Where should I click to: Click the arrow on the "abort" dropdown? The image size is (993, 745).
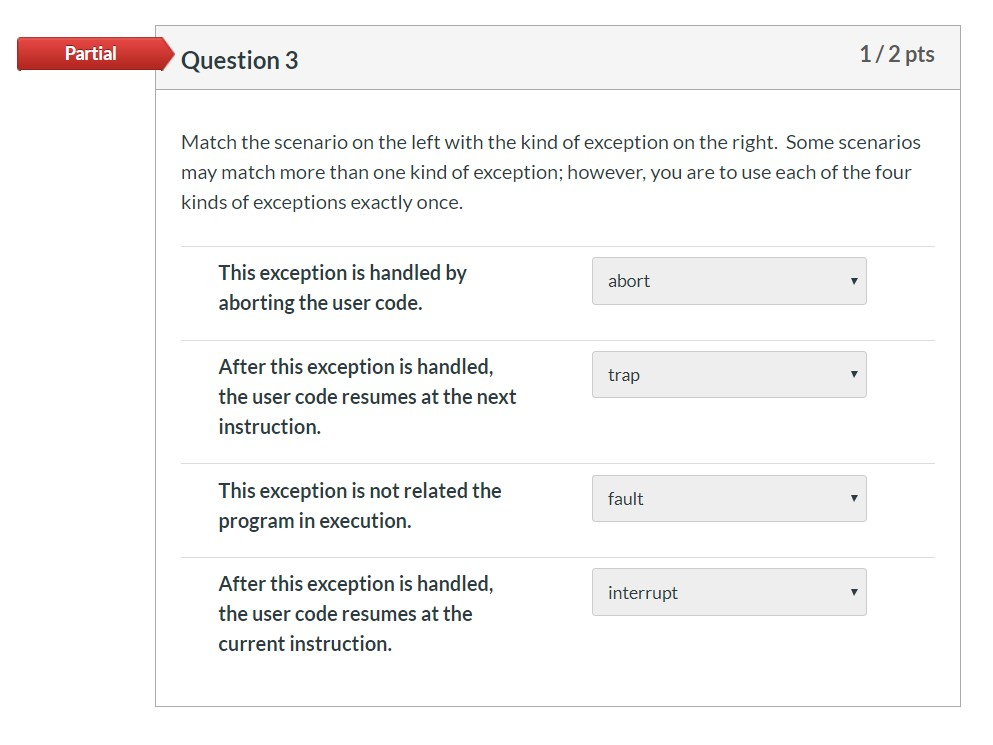click(x=854, y=281)
